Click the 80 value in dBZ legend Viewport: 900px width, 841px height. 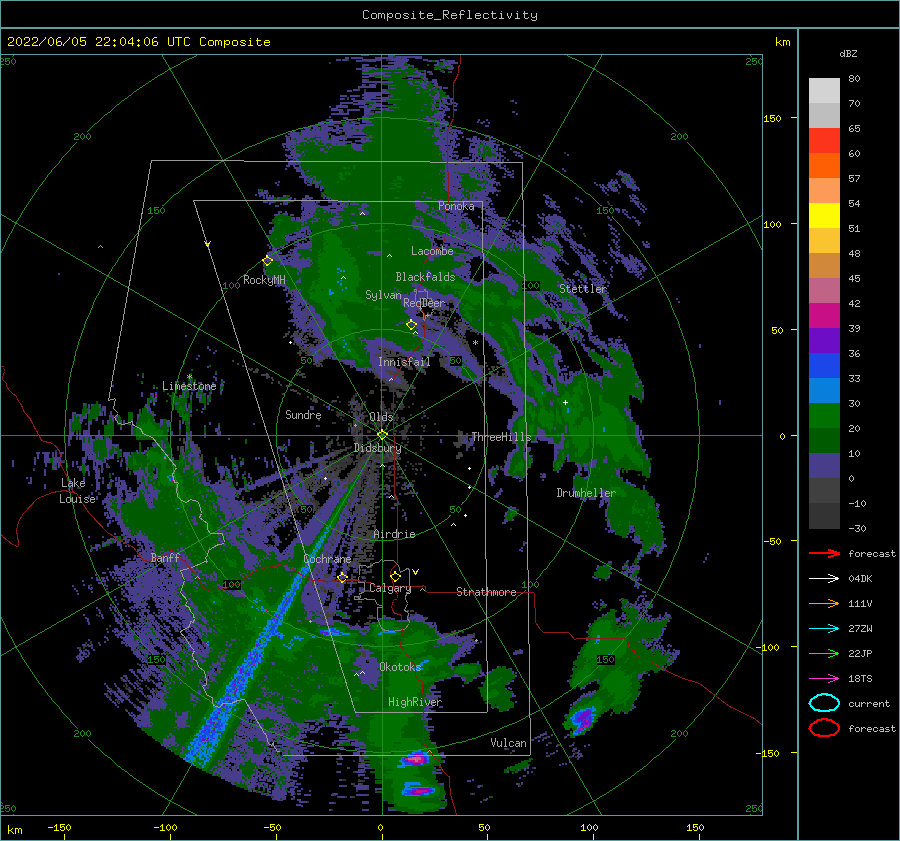click(x=855, y=79)
